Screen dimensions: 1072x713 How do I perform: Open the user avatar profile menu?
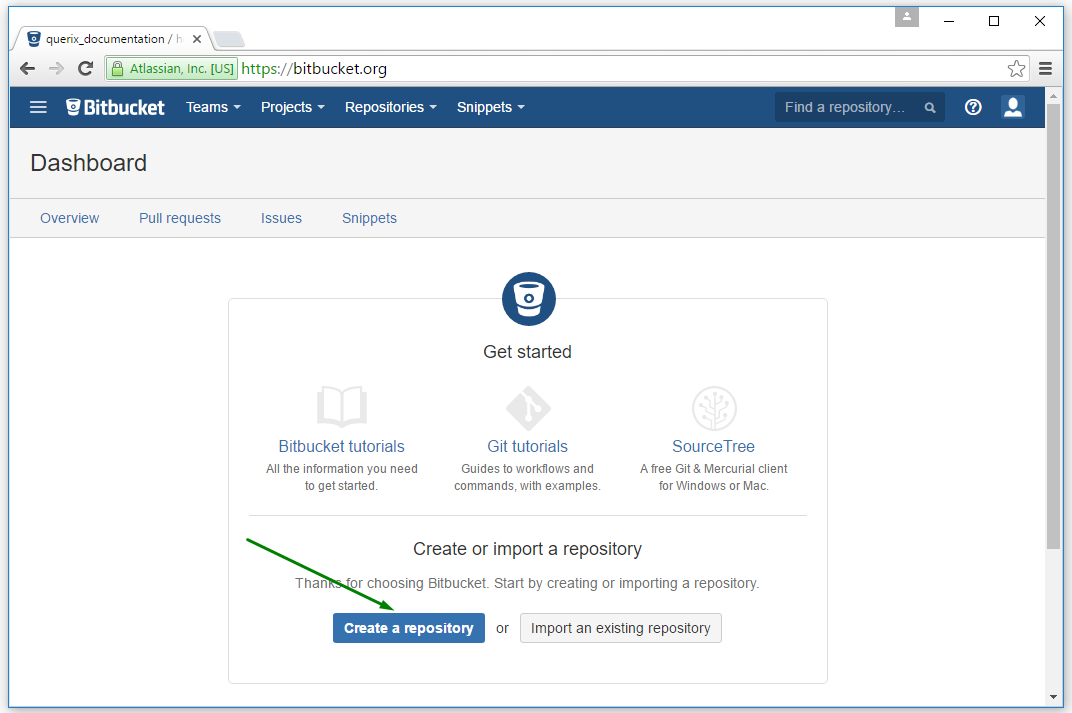[x=1013, y=107]
